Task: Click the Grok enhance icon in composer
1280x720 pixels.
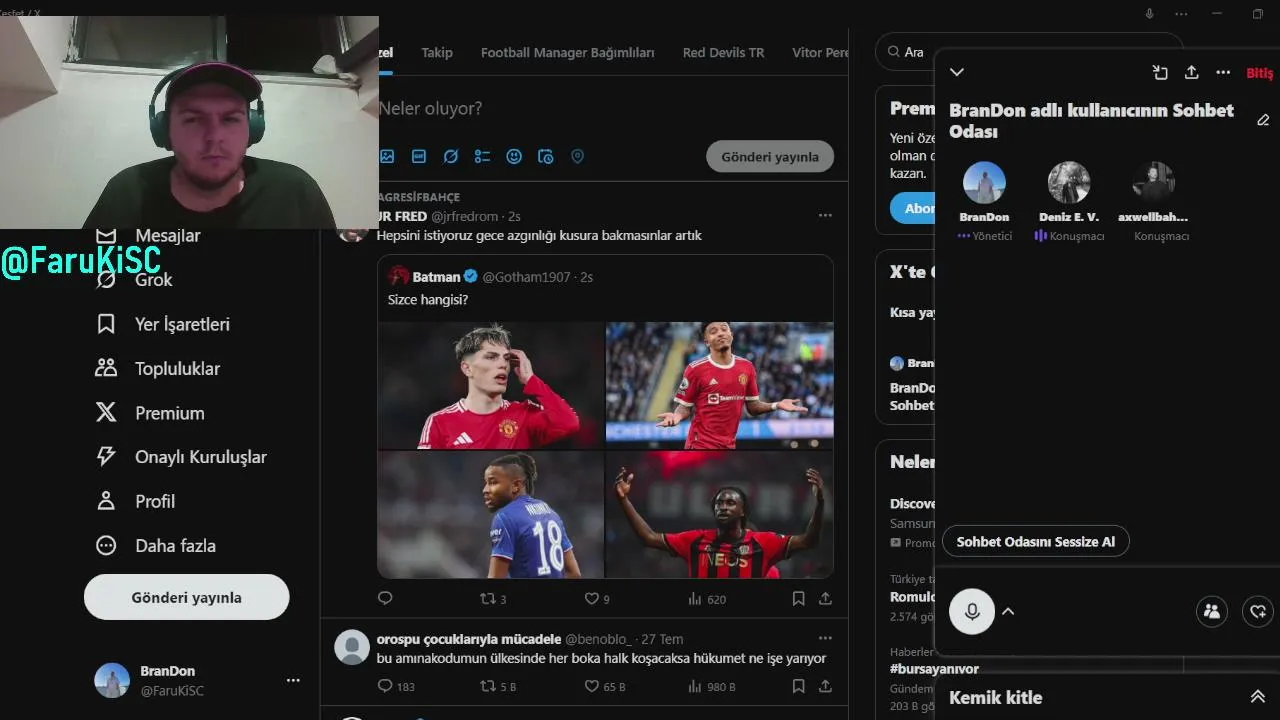Action: [451, 156]
